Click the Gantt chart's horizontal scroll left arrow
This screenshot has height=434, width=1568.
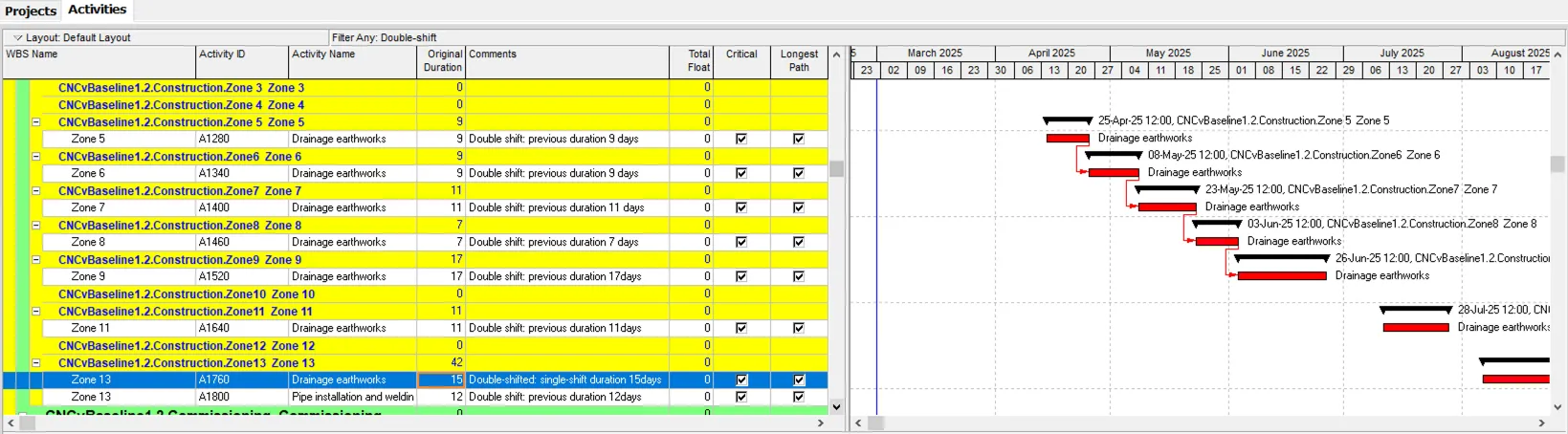click(x=858, y=423)
